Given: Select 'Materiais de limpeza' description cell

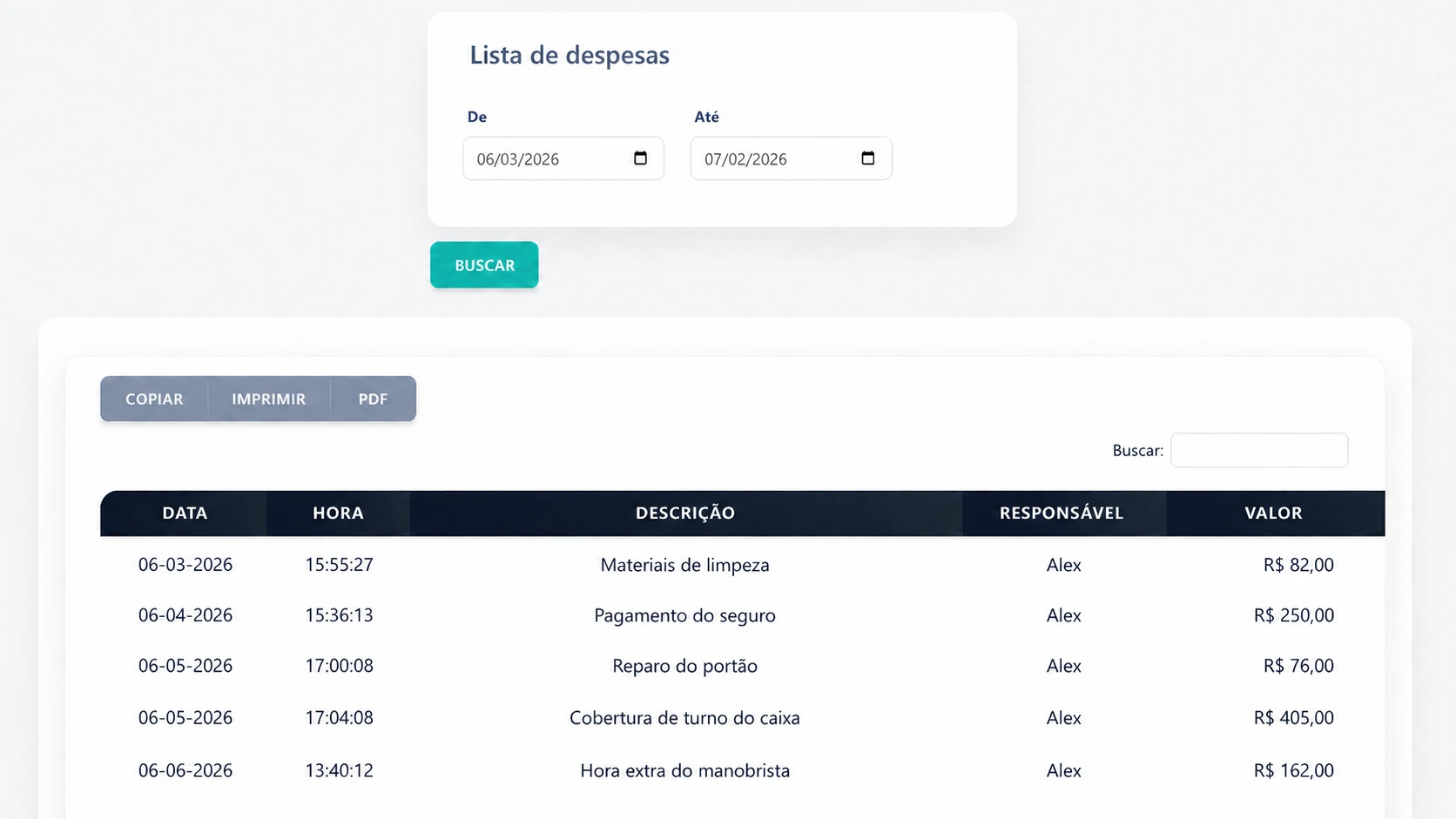Looking at the screenshot, I should 685,565.
